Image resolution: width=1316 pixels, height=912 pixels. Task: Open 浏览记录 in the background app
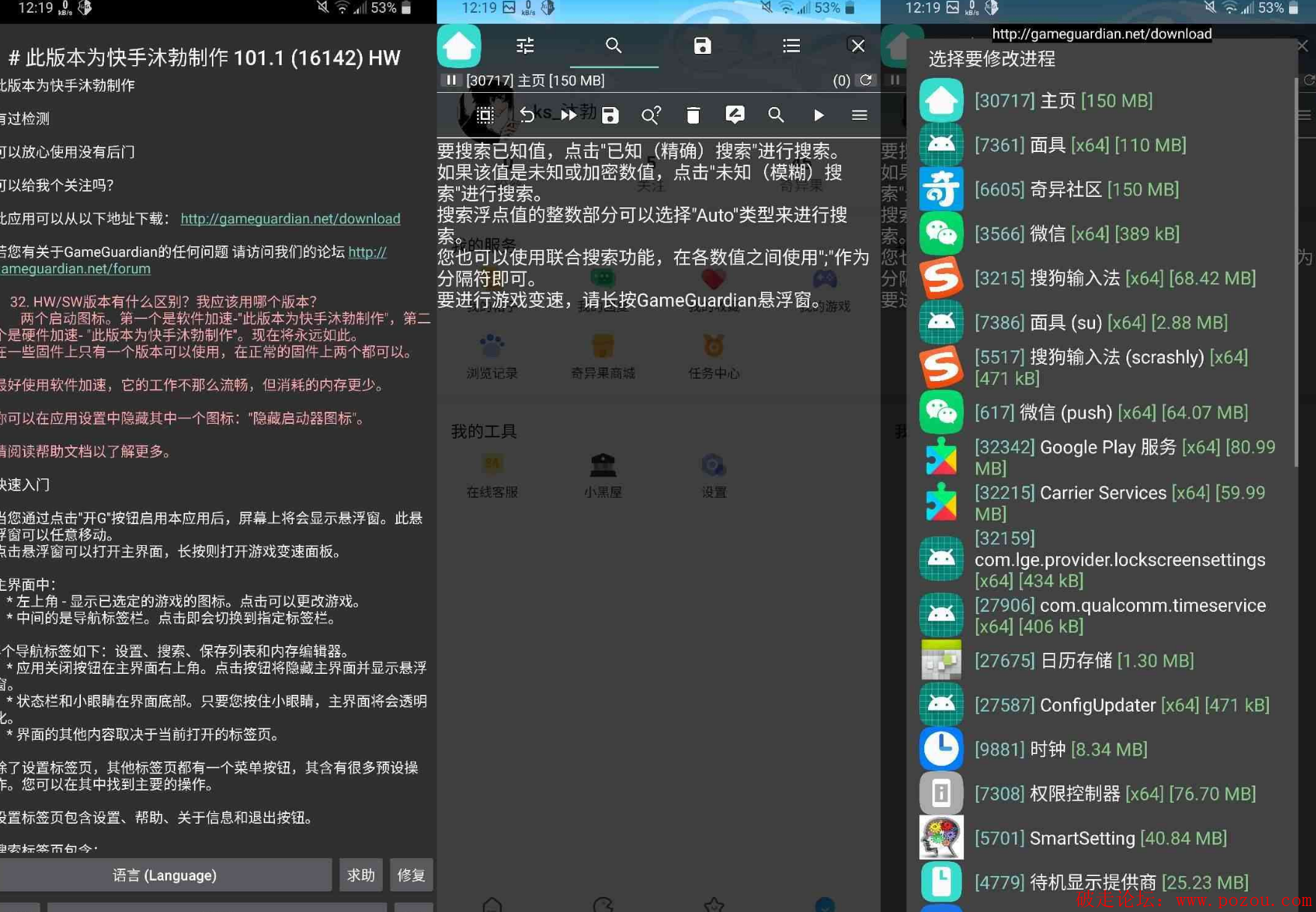[x=492, y=356]
